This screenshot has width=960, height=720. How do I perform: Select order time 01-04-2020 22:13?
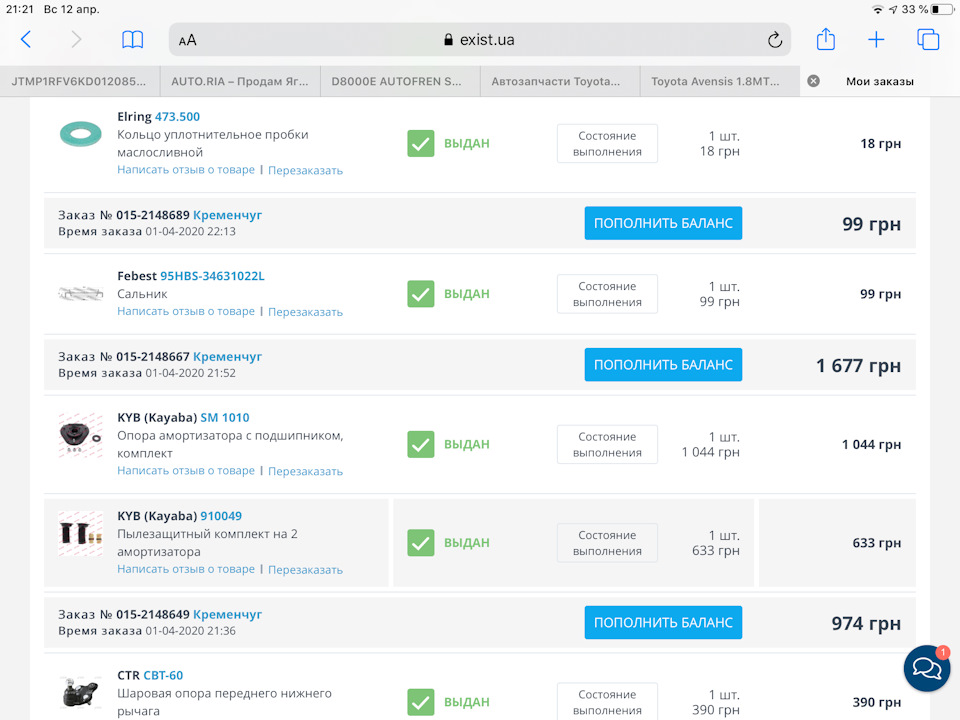point(190,231)
